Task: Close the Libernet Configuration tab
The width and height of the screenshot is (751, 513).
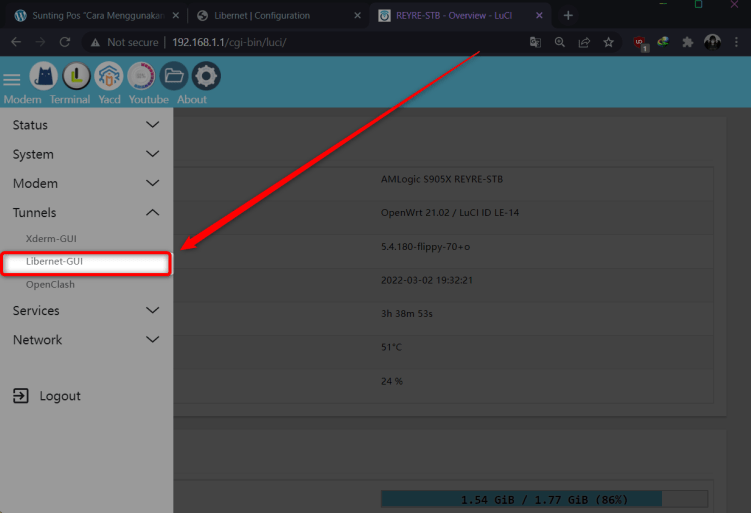Action: pos(357,15)
